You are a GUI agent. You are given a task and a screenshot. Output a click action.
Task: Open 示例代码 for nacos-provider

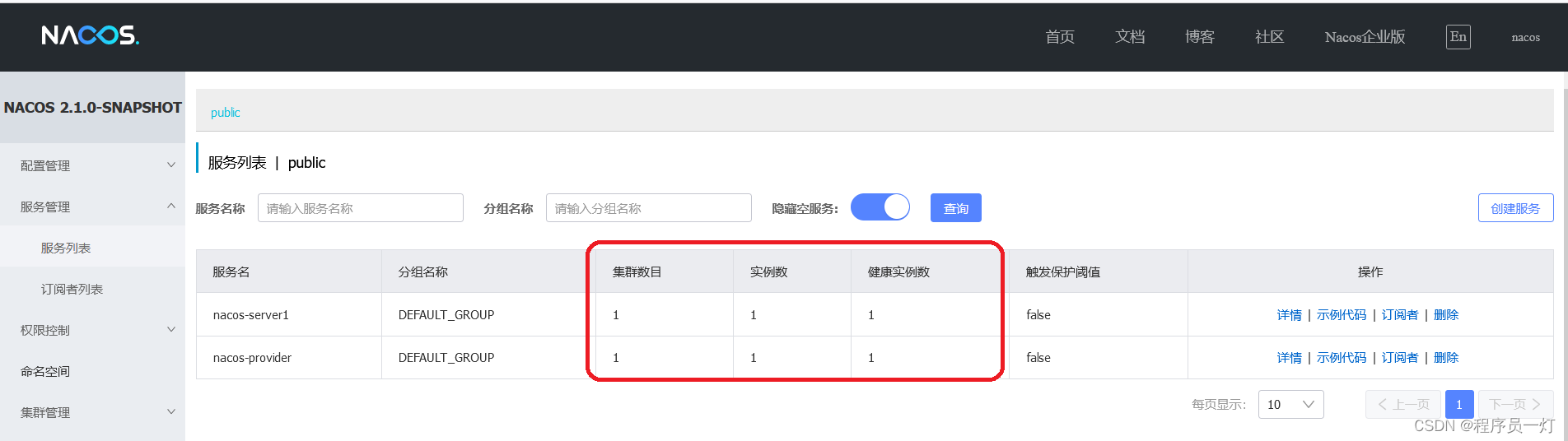[x=1342, y=358]
